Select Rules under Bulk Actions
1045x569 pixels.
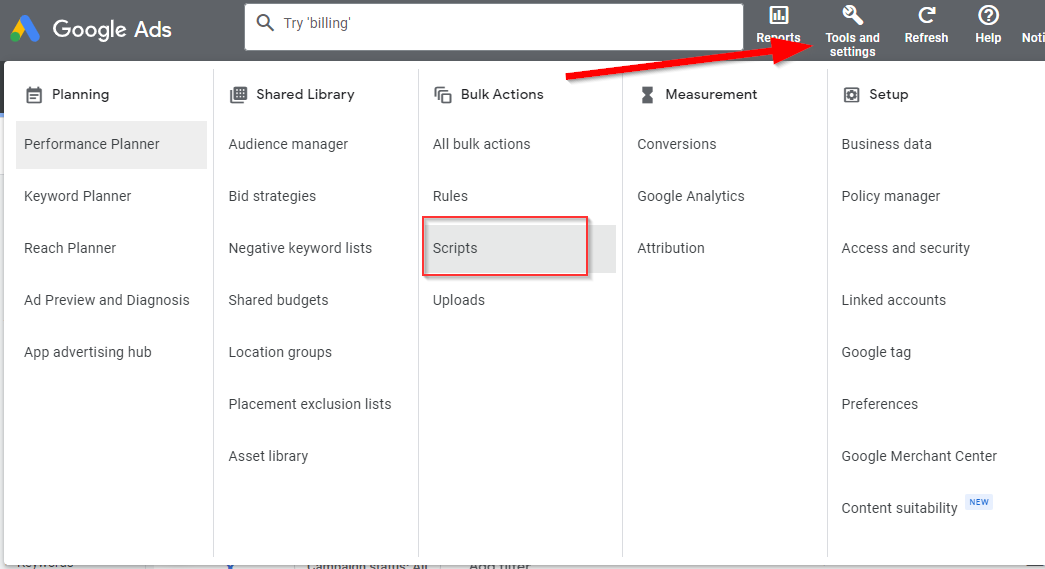(x=450, y=196)
